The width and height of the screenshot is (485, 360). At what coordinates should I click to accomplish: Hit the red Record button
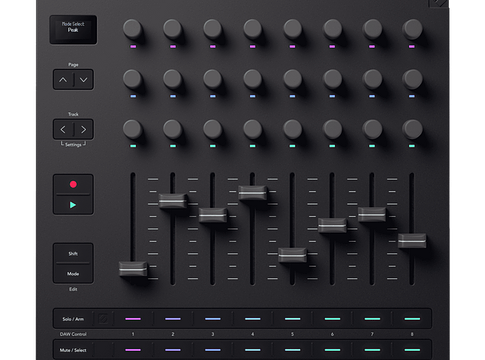(x=73, y=184)
